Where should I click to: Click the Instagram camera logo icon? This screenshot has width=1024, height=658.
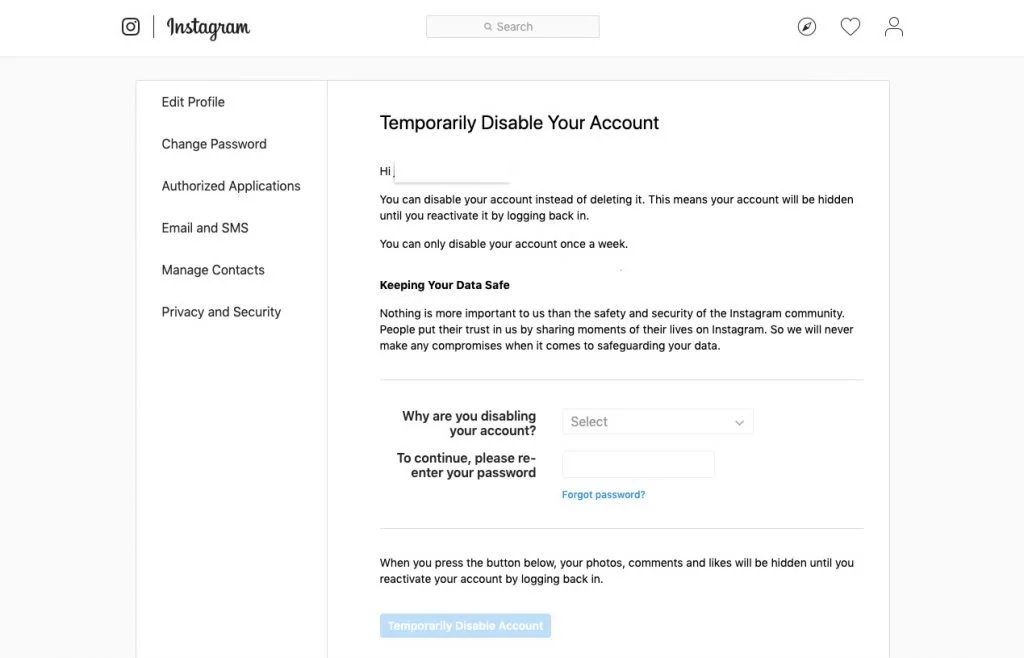131,27
